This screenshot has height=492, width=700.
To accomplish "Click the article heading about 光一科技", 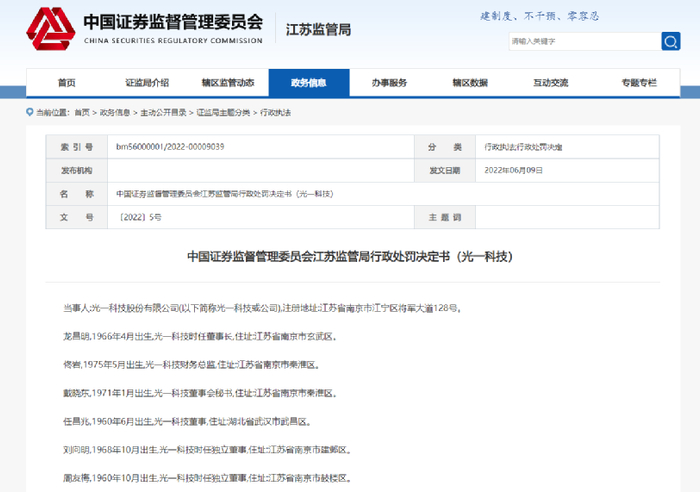I will pos(350,257).
